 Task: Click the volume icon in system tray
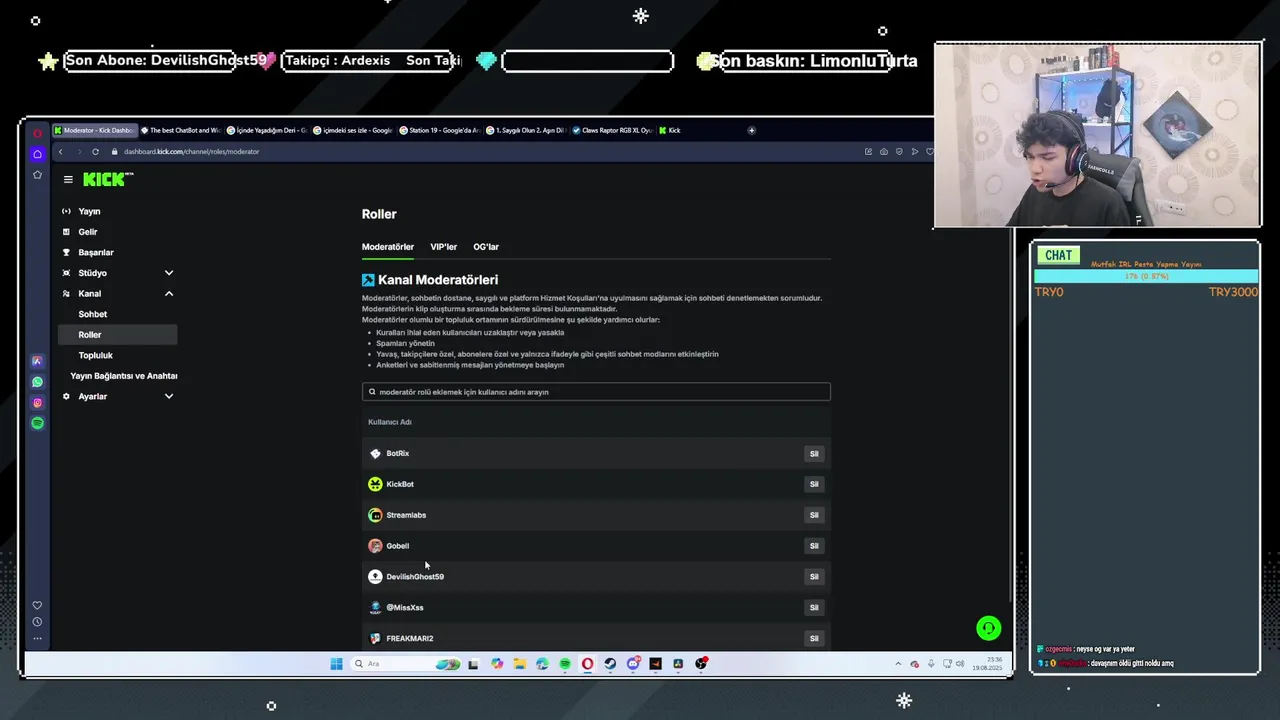tap(960, 663)
